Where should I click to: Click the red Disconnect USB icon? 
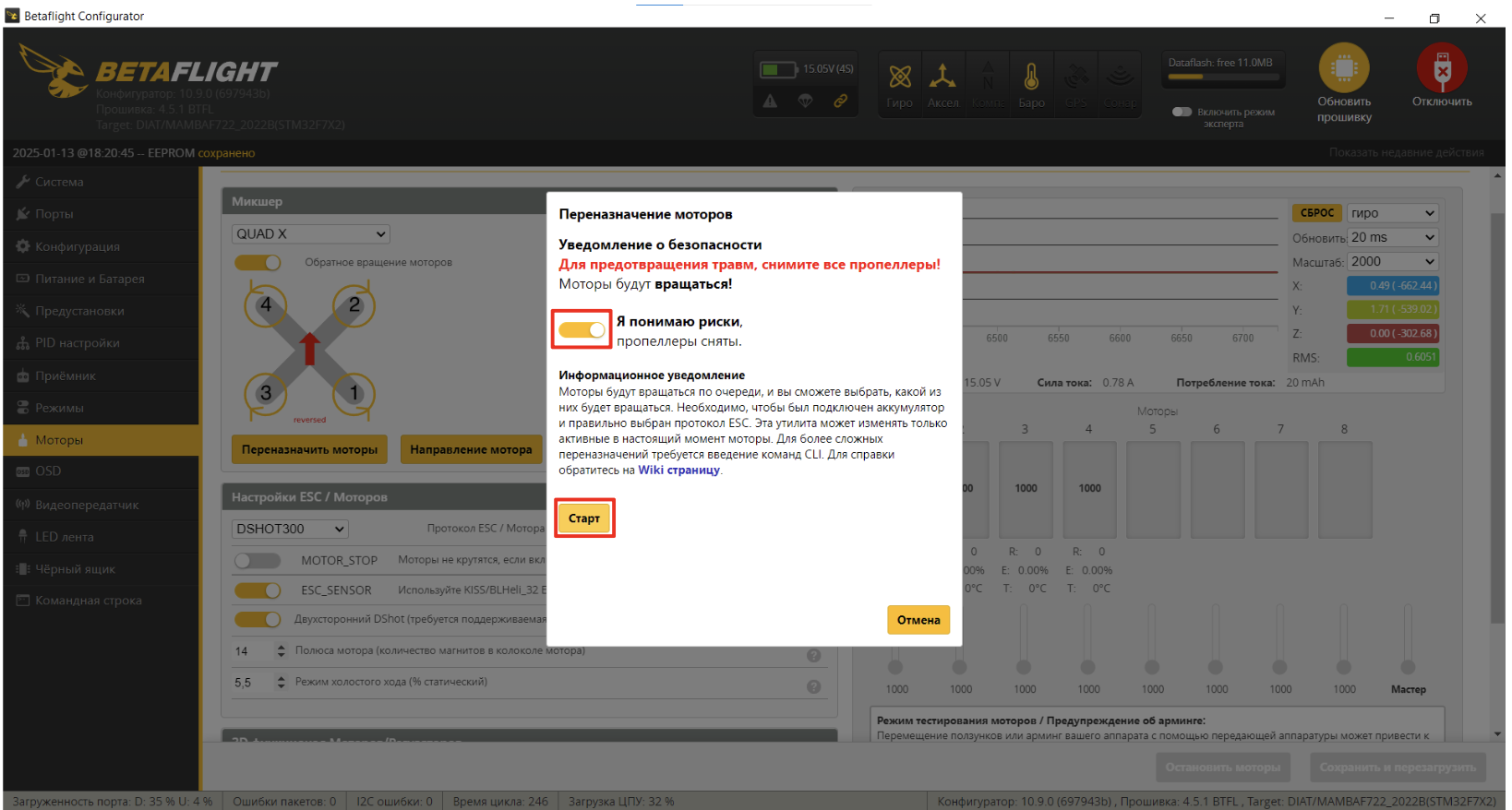coord(1442,68)
